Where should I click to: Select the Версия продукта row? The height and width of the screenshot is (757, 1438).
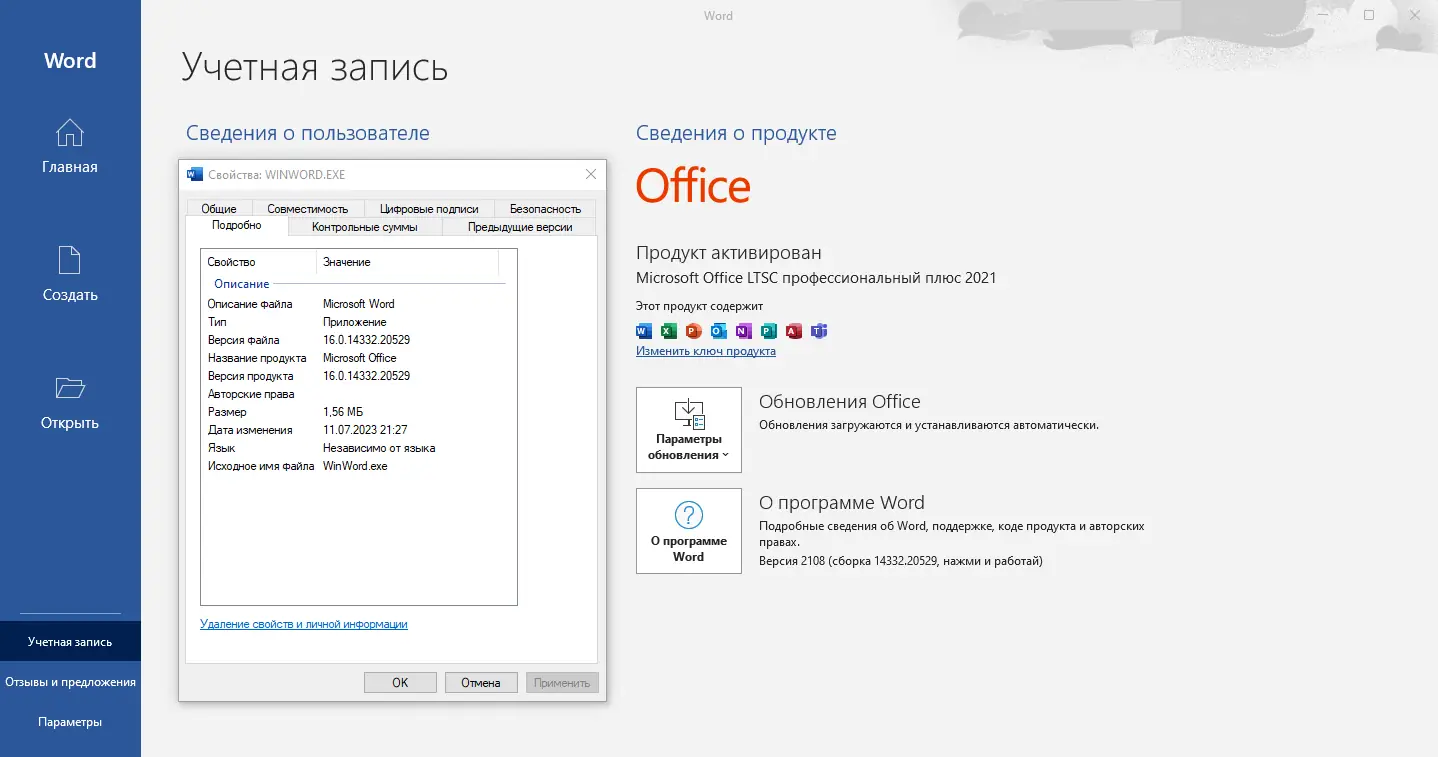(x=359, y=376)
